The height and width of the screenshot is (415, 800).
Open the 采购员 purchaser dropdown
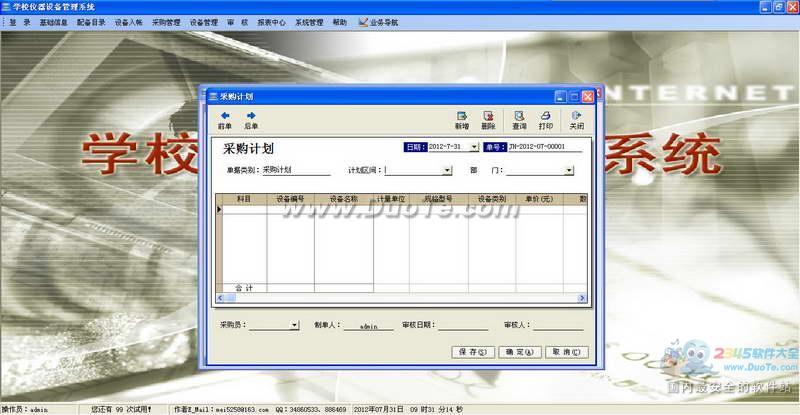(x=294, y=325)
